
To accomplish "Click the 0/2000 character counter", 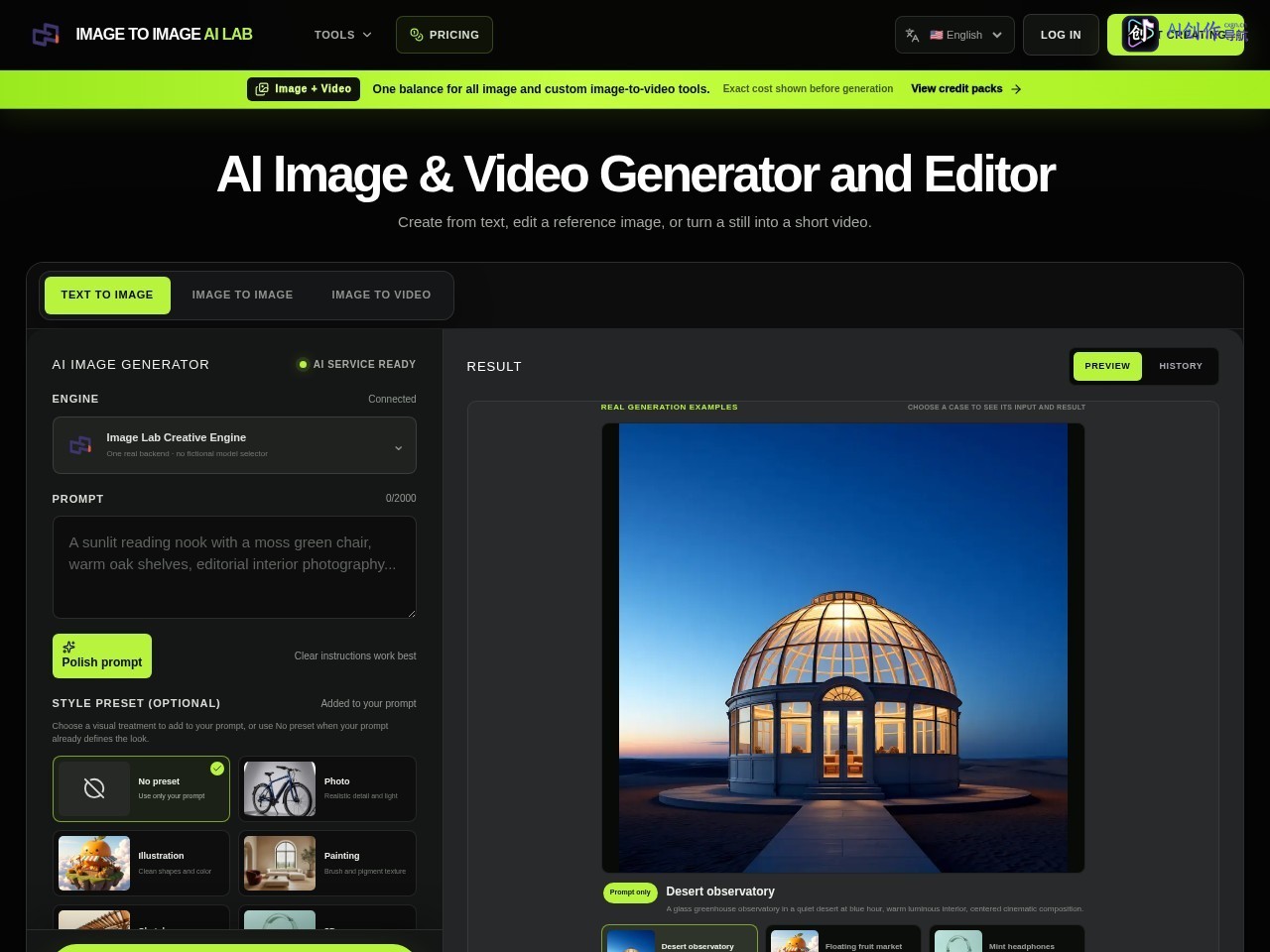I will tap(401, 499).
